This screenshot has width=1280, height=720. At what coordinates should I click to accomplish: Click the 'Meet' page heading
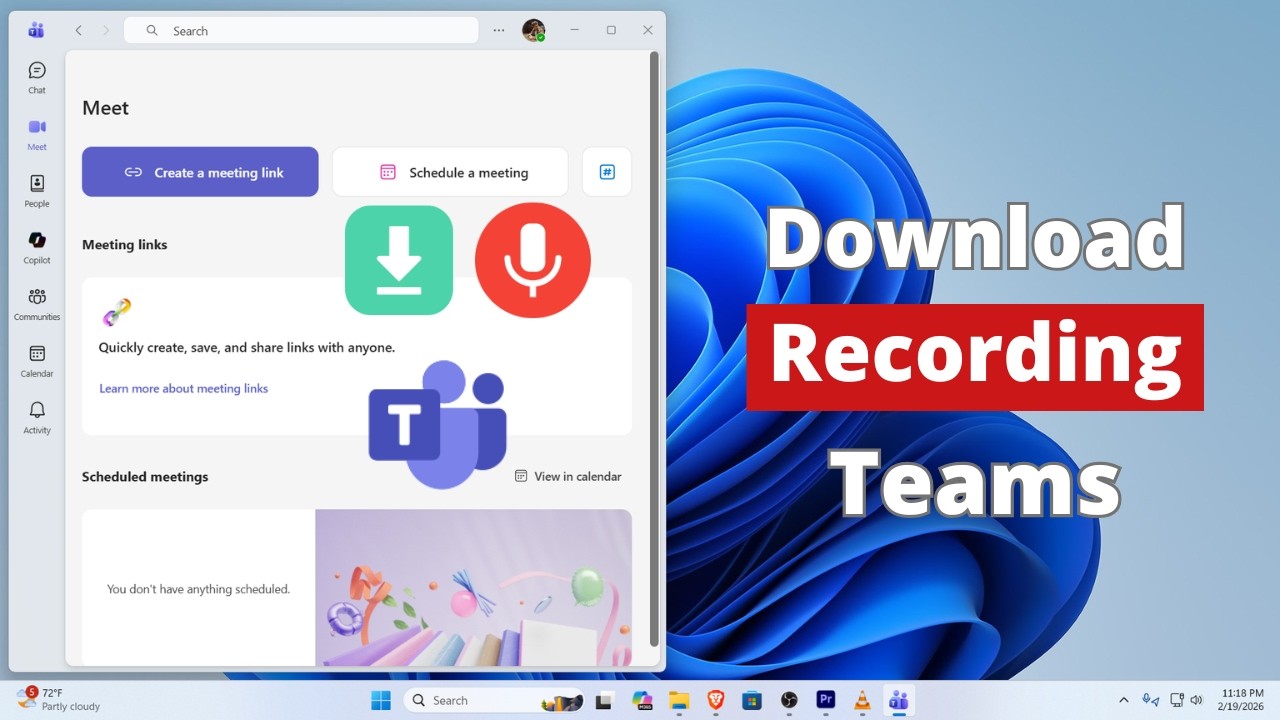click(106, 108)
